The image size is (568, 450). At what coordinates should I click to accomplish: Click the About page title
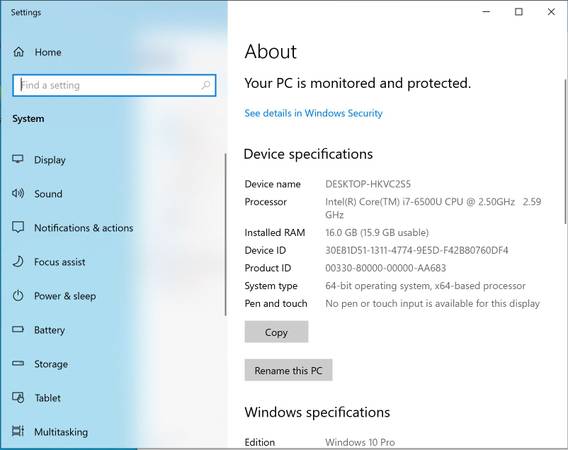tap(271, 51)
